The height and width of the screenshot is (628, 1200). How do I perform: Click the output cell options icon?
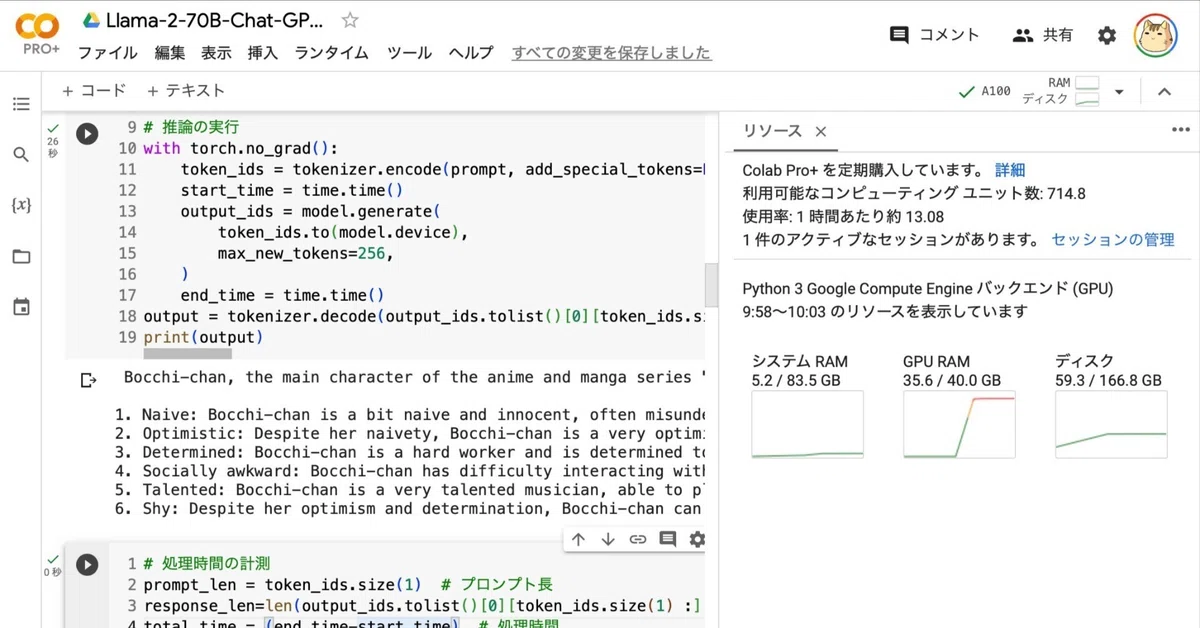click(x=88, y=380)
